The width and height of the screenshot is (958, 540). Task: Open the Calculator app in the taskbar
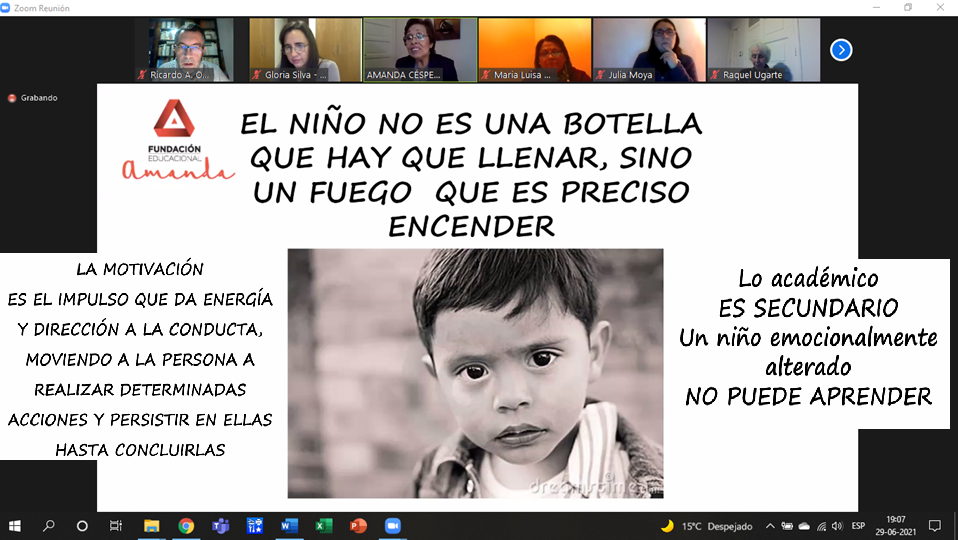pyautogui.click(x=255, y=525)
